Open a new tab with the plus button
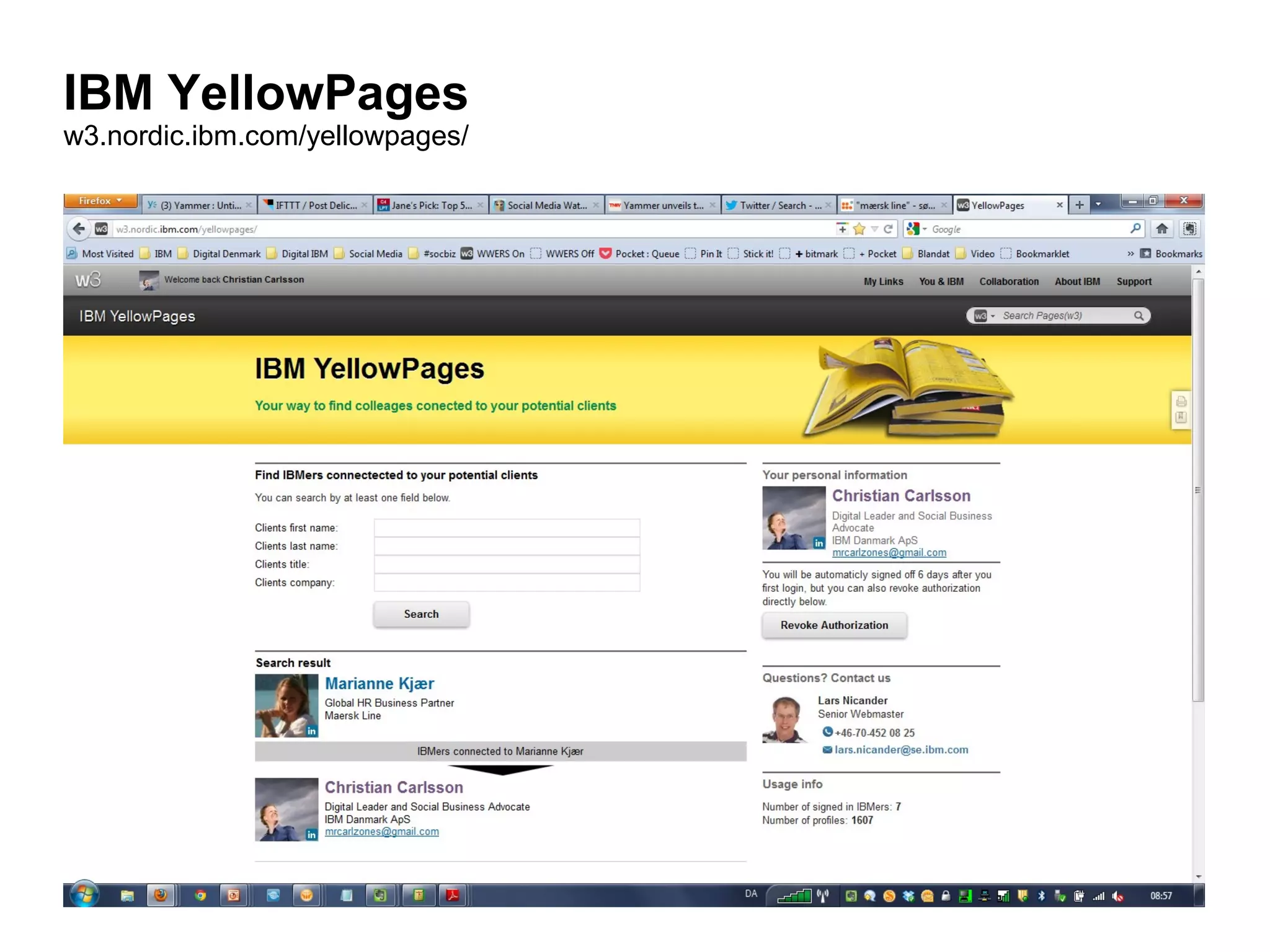 click(1080, 205)
